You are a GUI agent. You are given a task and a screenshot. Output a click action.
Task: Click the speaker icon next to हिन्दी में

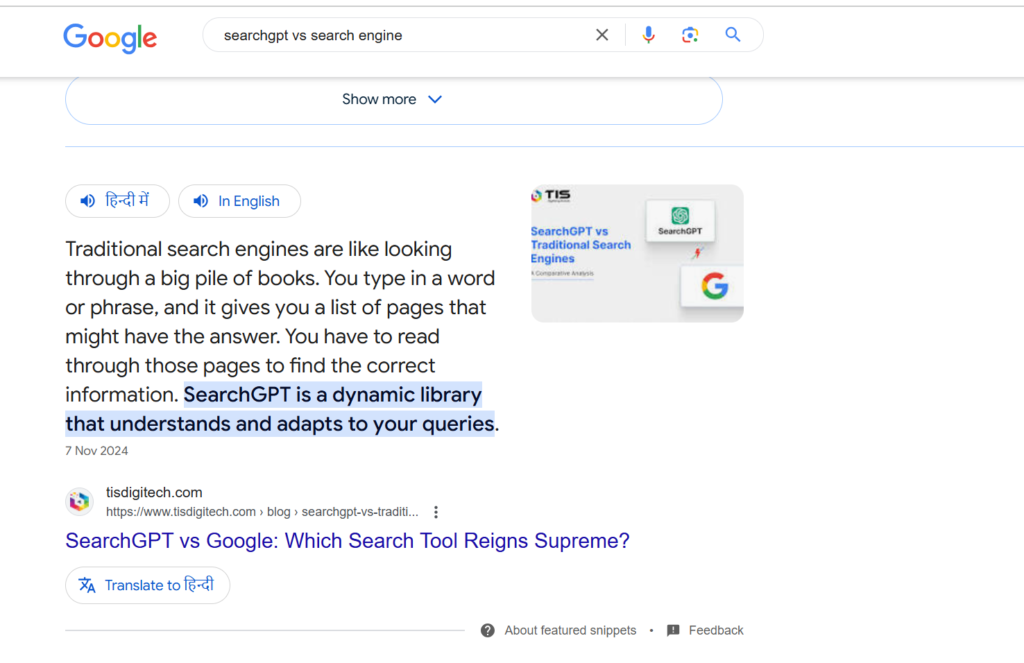click(87, 201)
